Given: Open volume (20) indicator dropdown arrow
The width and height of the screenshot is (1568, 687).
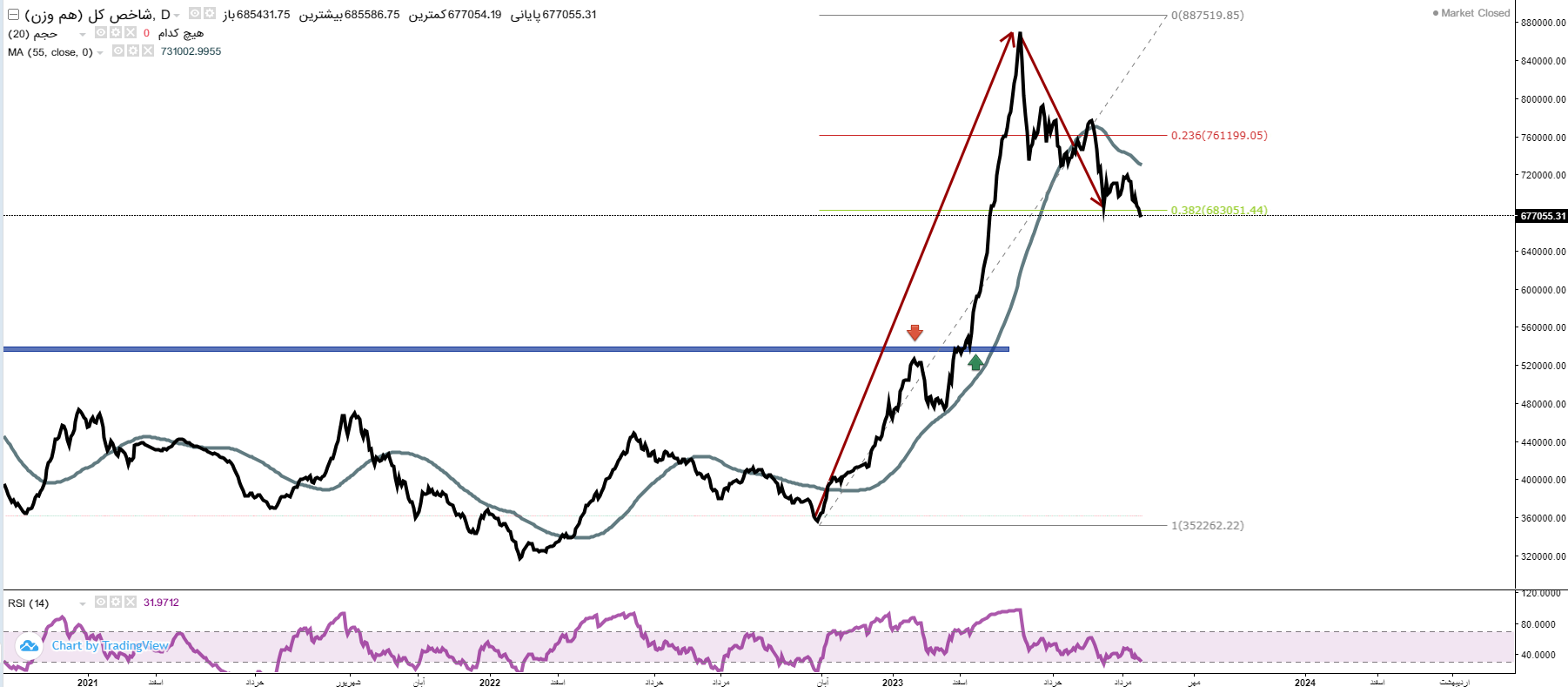Looking at the screenshot, I should [83, 35].
